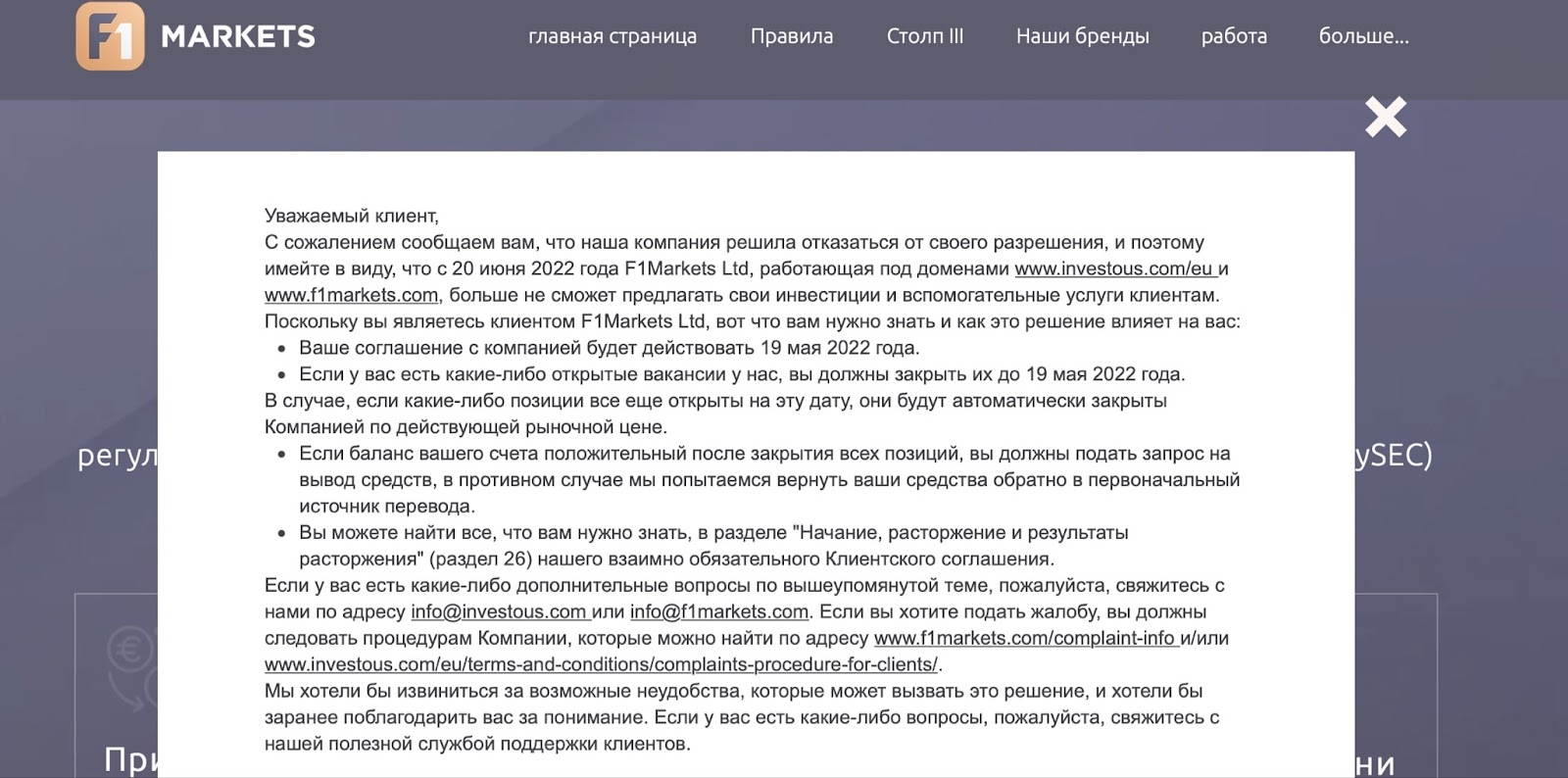Click the Уважаемый клиент greeting text
Viewport: 1568px width, 778px height.
click(352, 216)
